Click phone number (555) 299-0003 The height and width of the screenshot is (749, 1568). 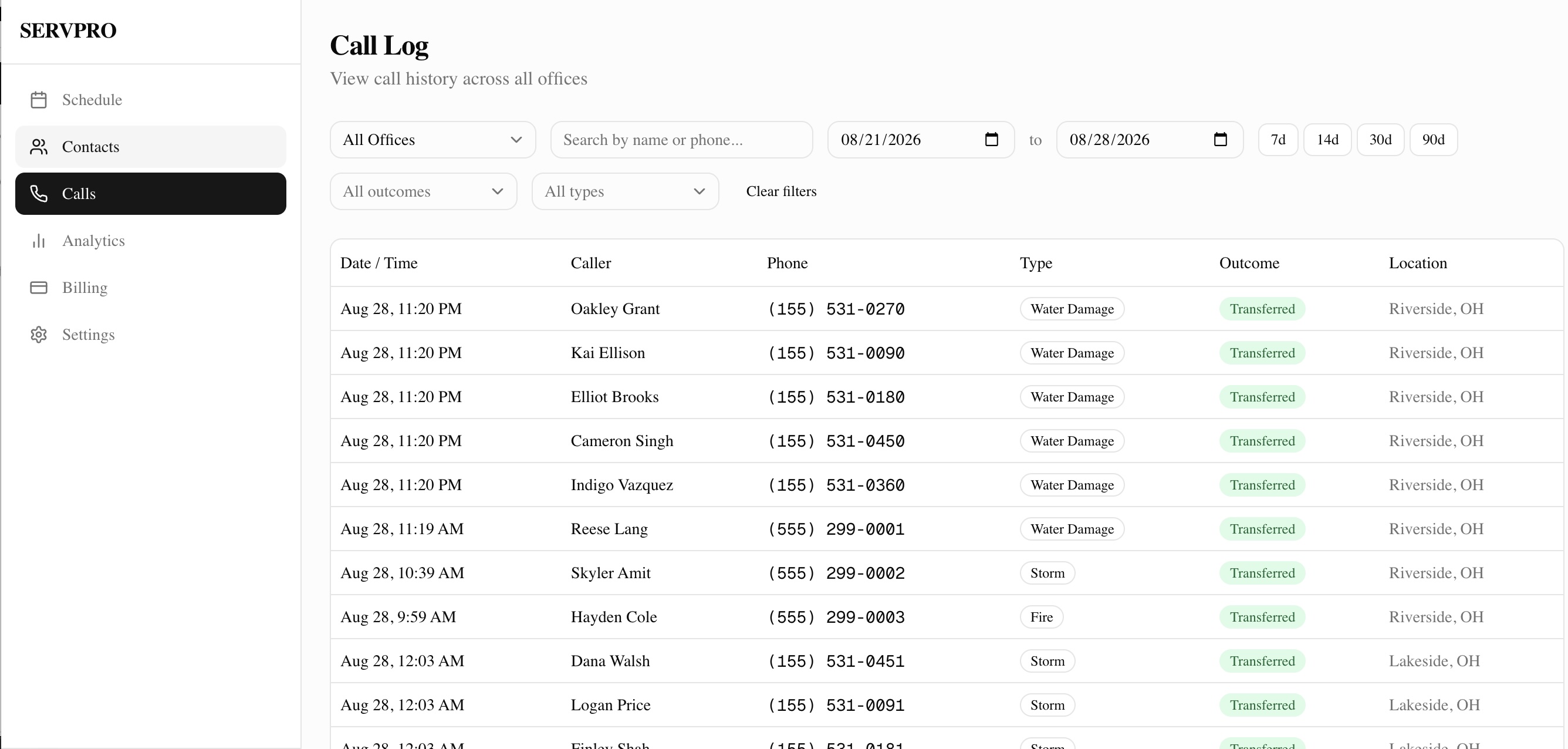(836, 617)
